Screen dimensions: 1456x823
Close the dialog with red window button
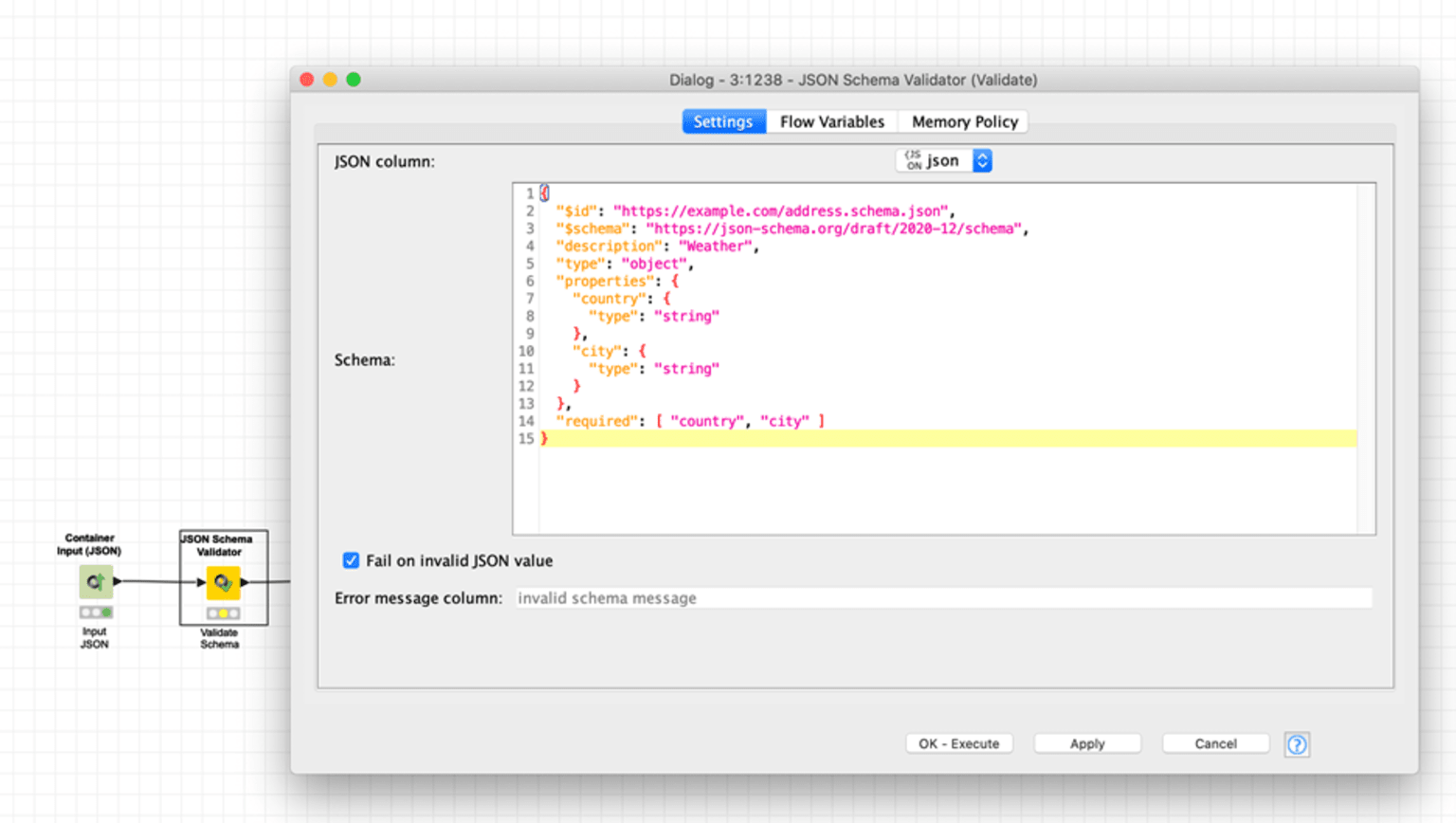point(307,80)
